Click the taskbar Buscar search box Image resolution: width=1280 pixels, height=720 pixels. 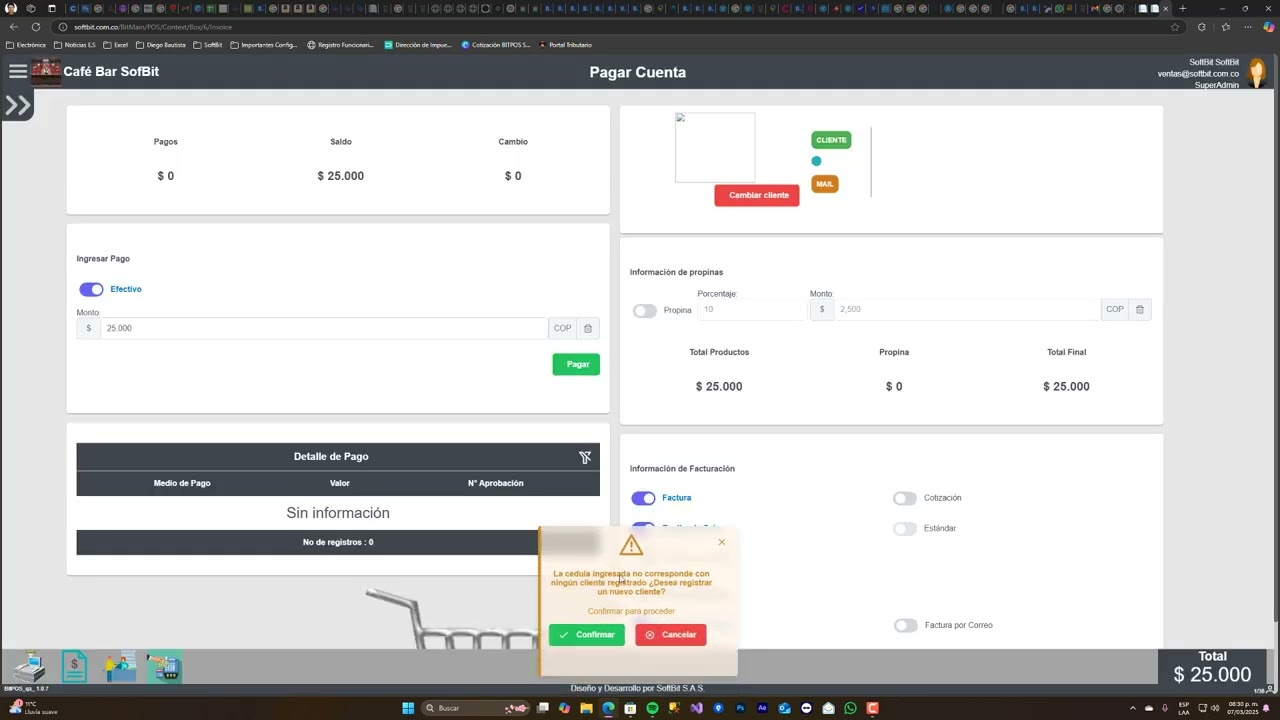(475, 708)
